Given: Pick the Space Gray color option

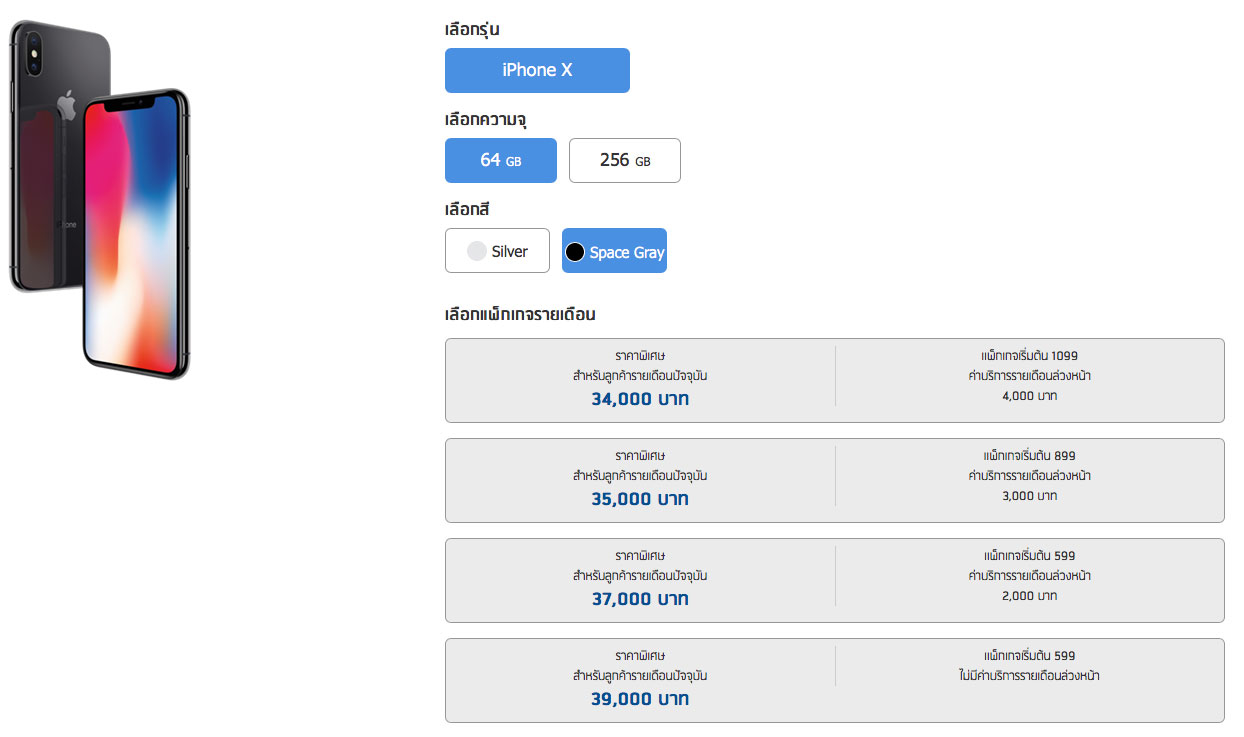Looking at the screenshot, I should (614, 251).
